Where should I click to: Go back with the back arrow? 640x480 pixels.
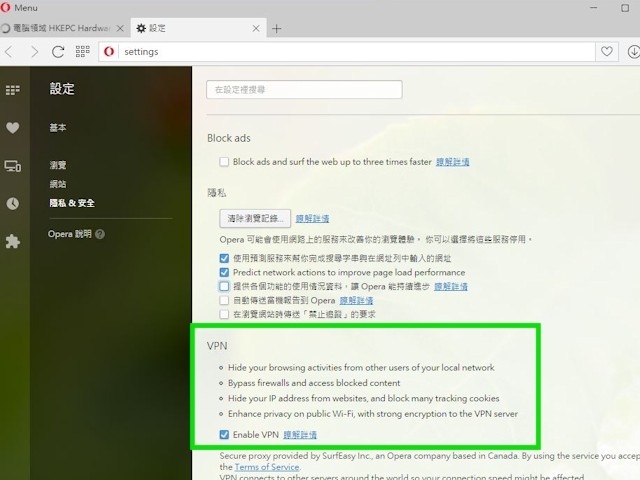tap(9, 52)
